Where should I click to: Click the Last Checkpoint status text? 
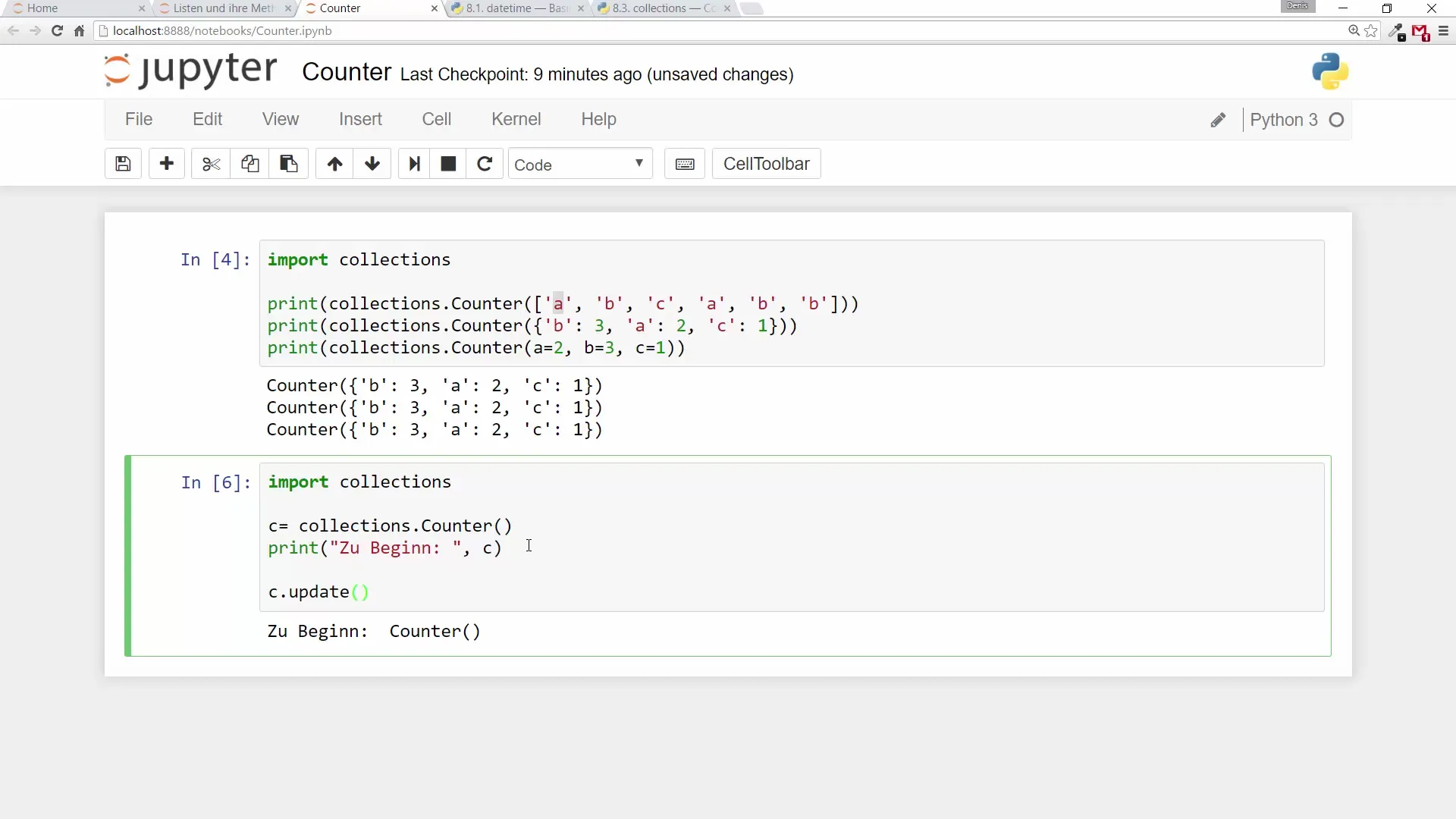coord(597,74)
